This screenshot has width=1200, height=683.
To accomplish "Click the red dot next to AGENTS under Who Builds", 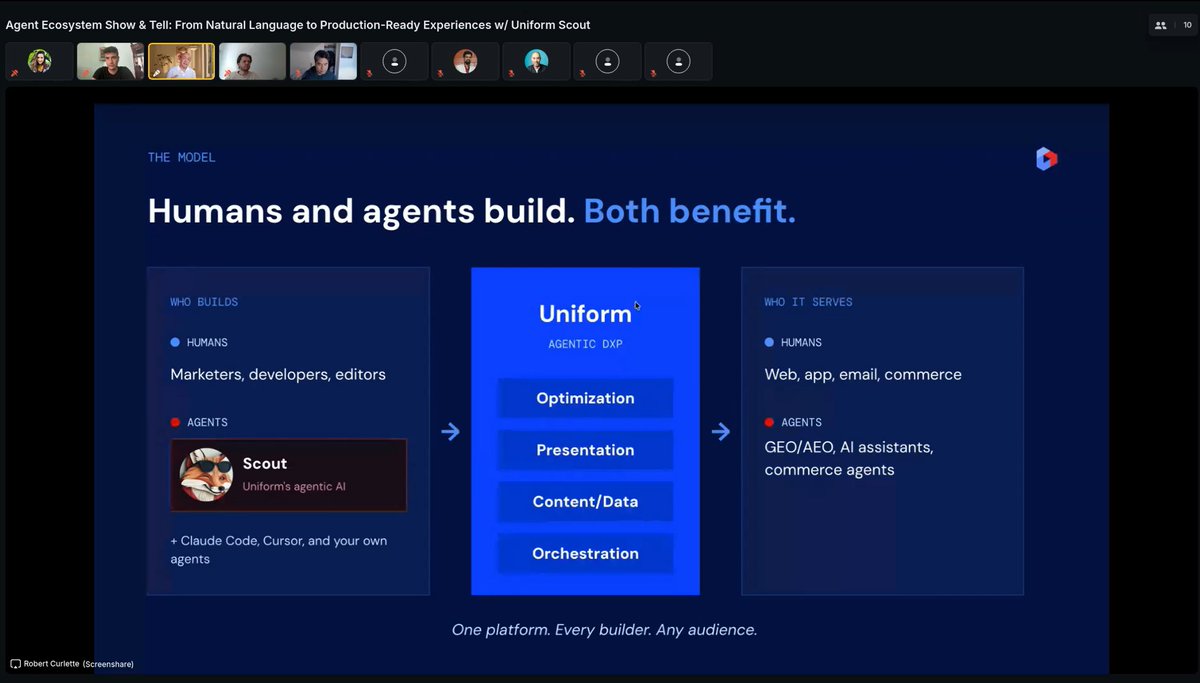I will (175, 422).
